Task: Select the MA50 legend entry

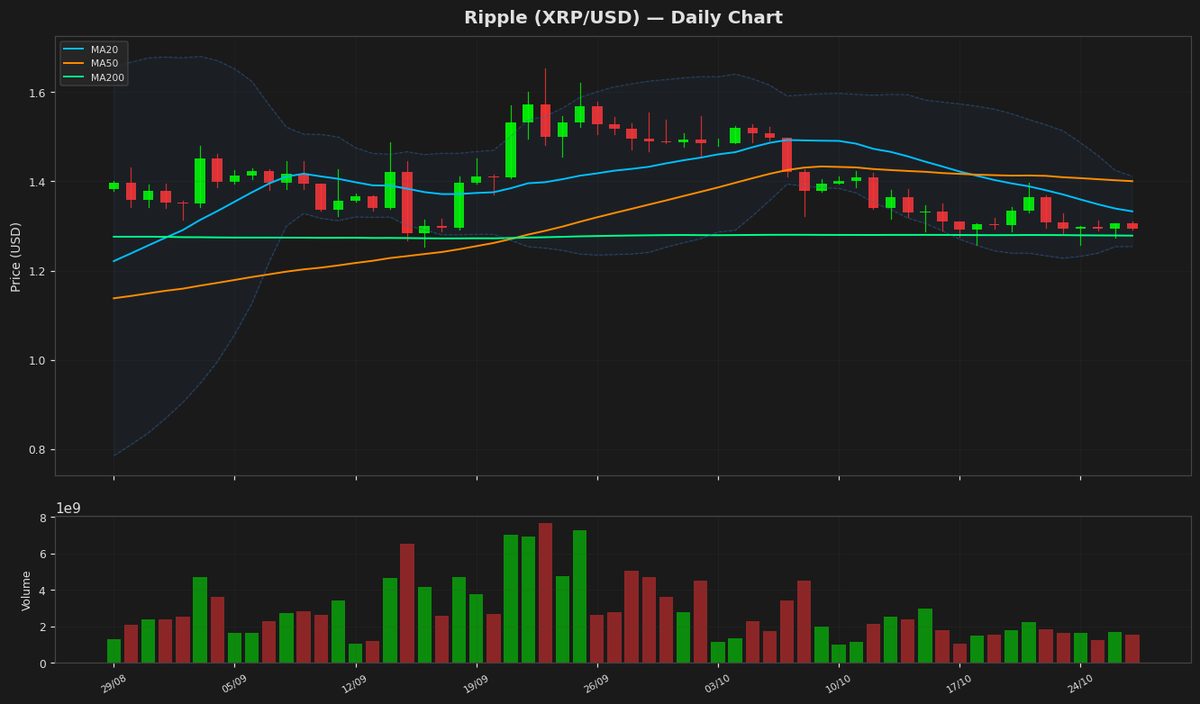Action: pos(90,63)
